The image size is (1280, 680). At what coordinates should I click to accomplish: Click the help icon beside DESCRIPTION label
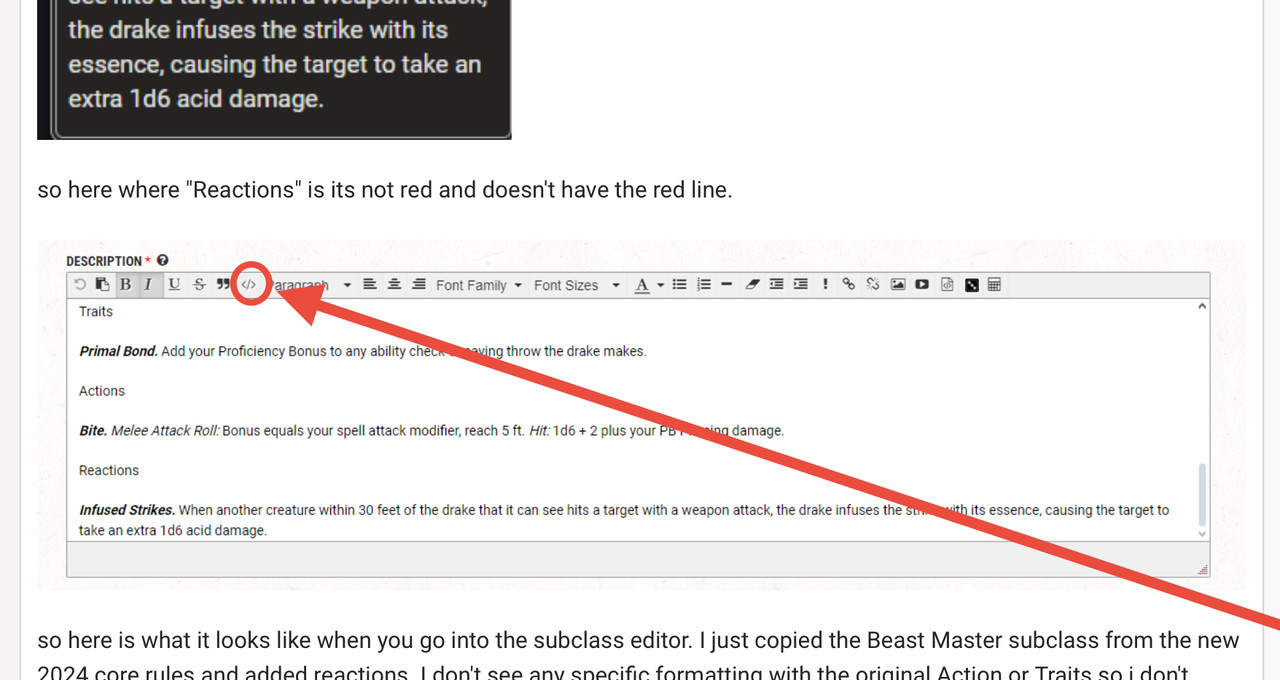point(163,260)
